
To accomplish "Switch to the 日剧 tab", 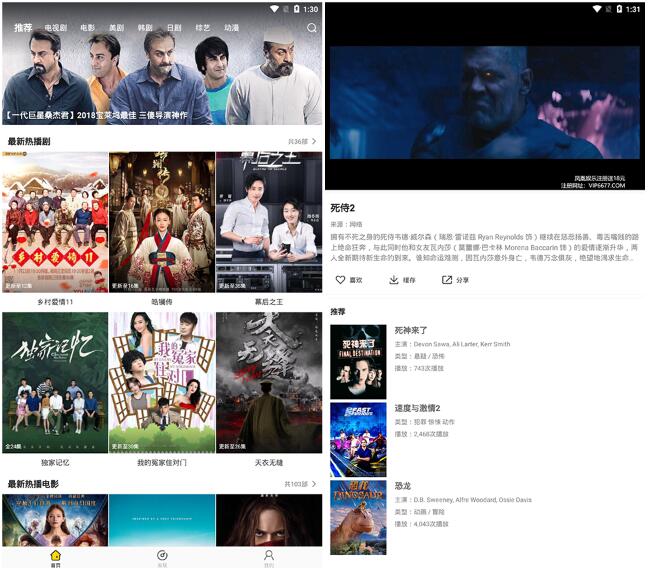I will point(174,28).
